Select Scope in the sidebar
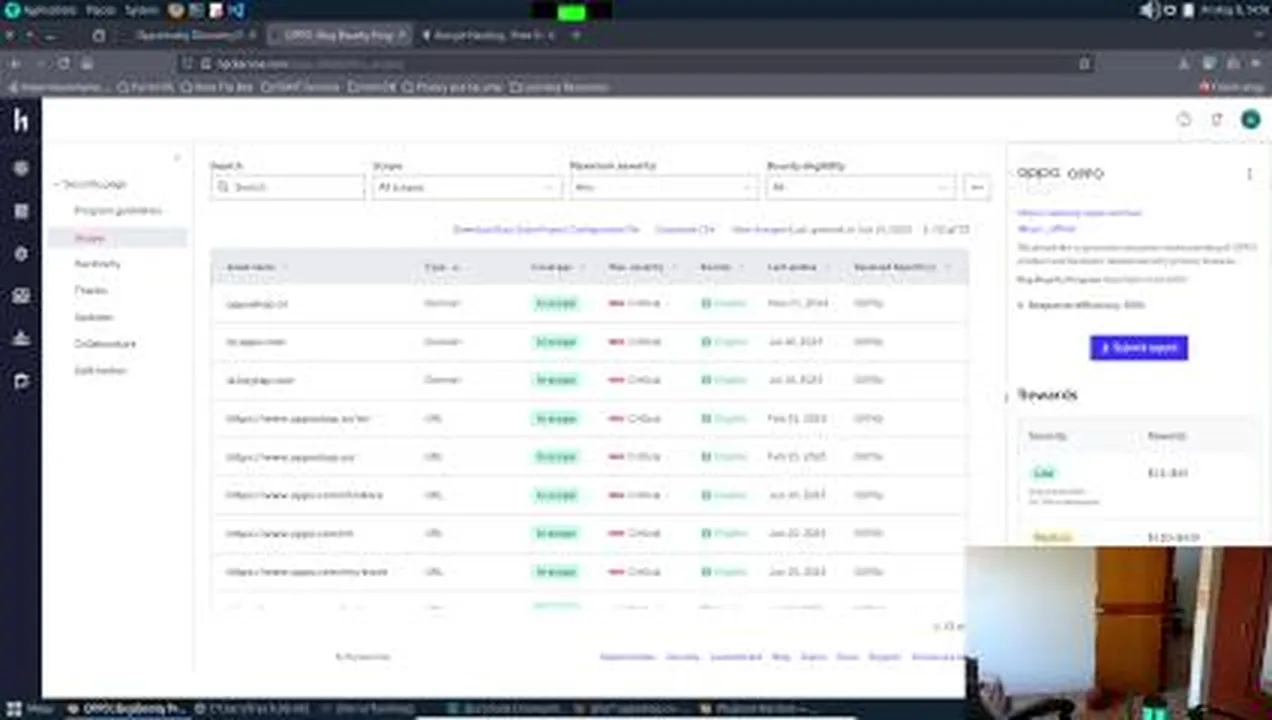Screen dimensions: 1272x720 117,238
